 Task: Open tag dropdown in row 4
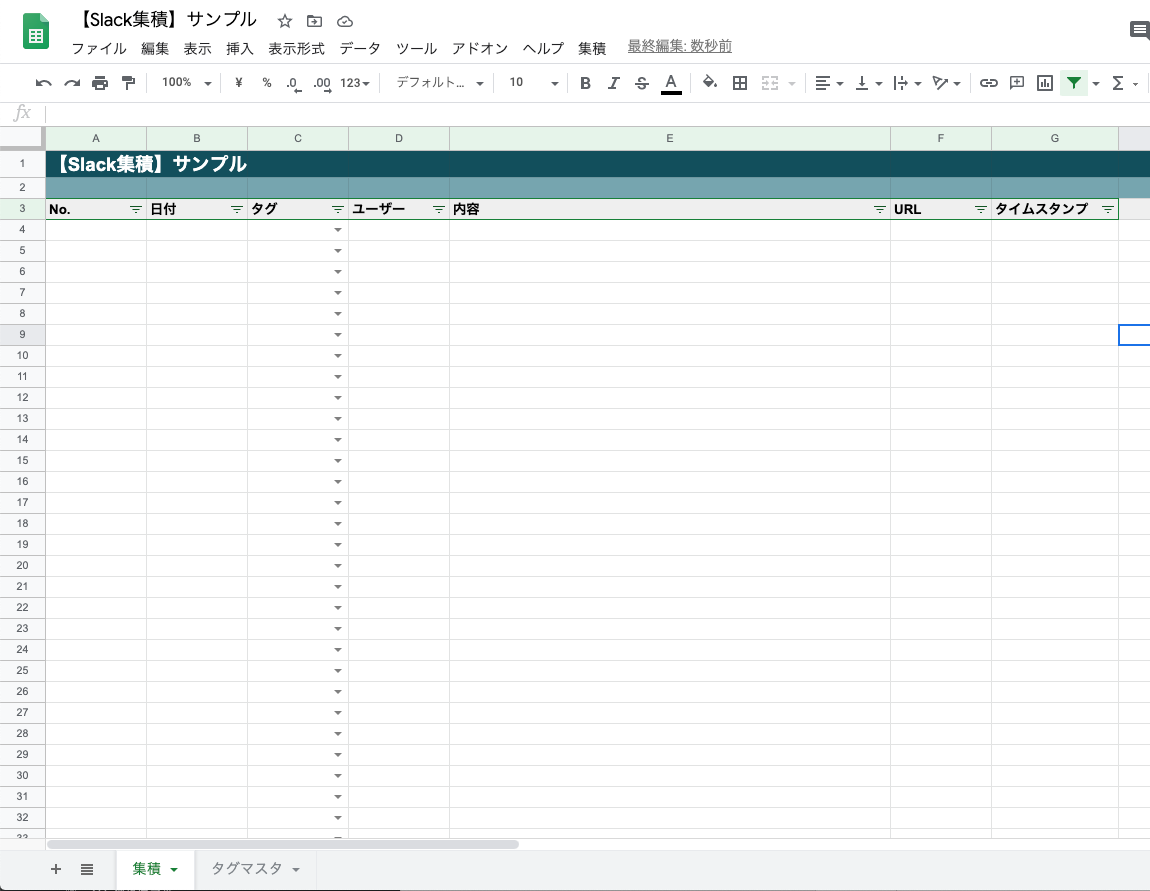click(338, 230)
